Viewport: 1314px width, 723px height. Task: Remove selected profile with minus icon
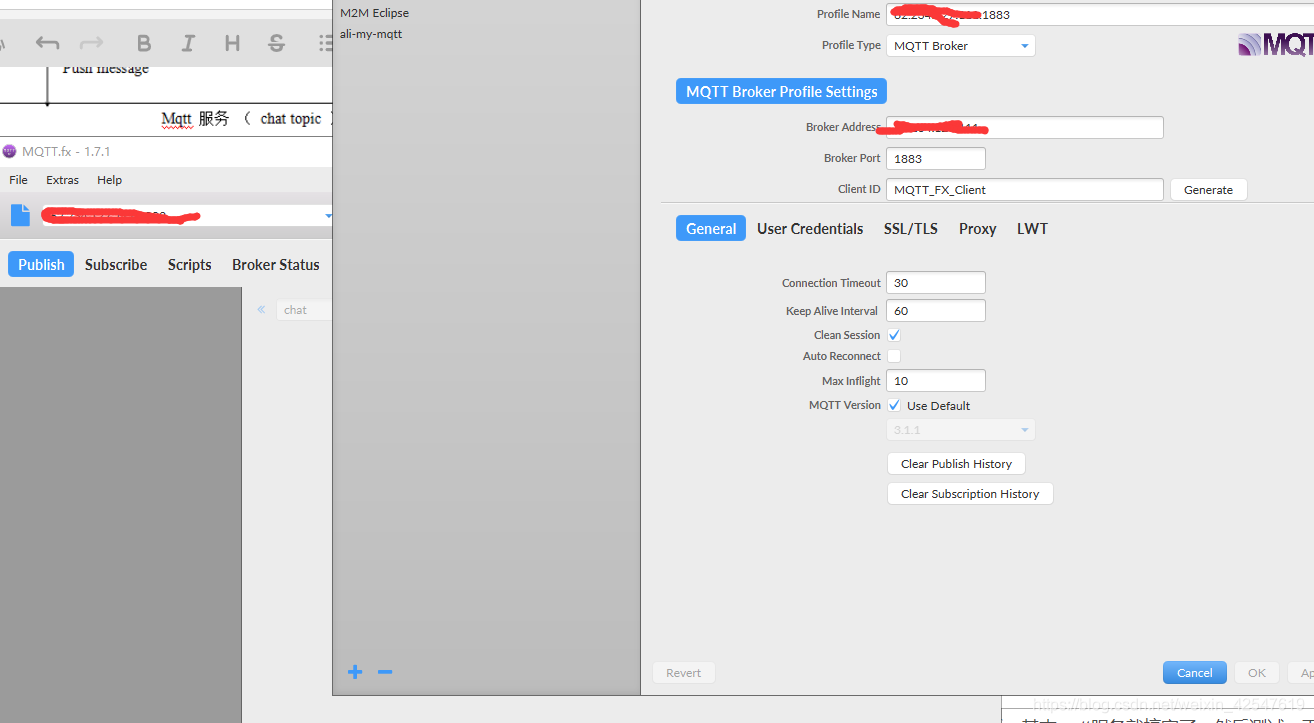pyautogui.click(x=385, y=672)
